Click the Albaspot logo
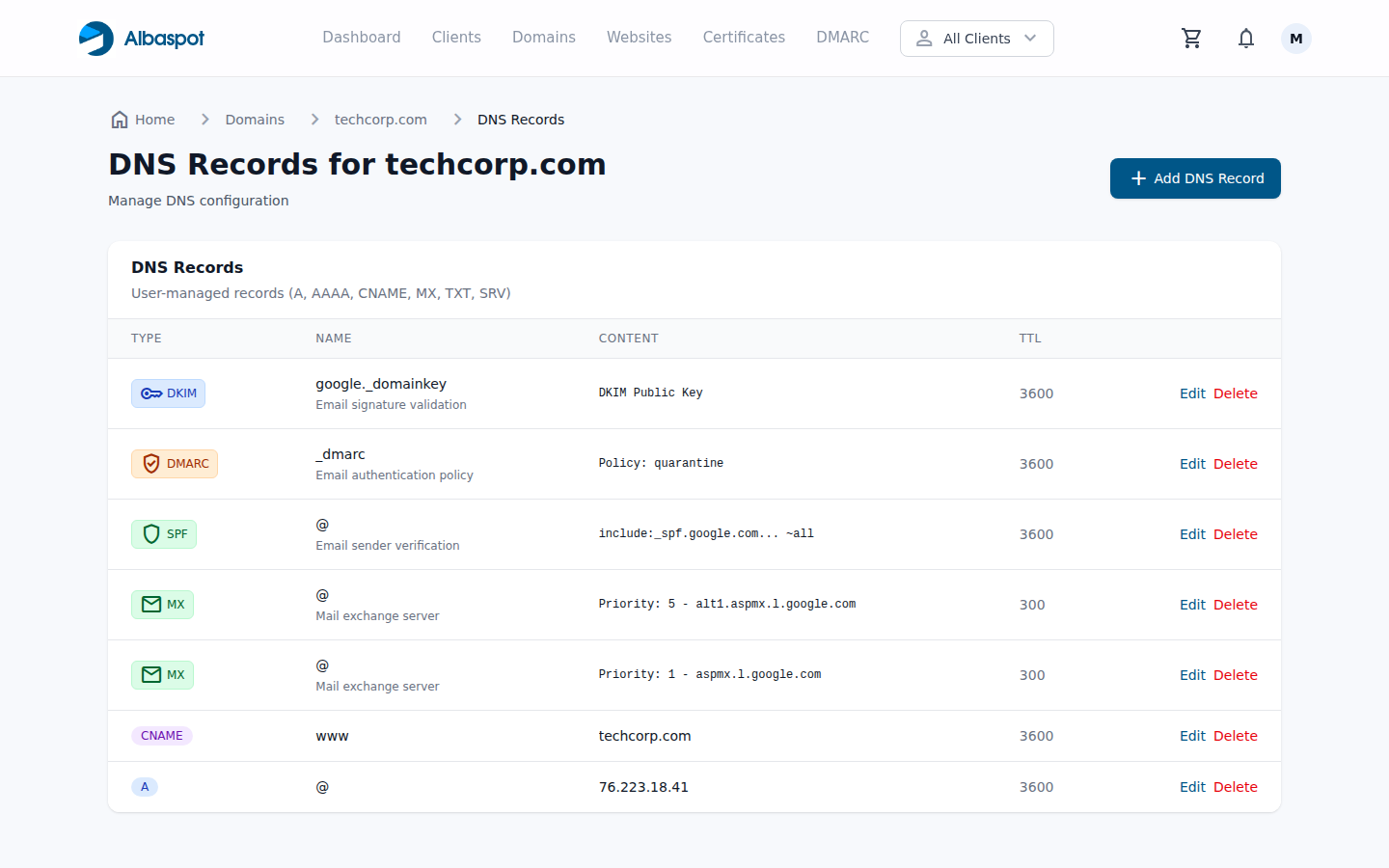The width and height of the screenshot is (1389, 868). [x=141, y=38]
